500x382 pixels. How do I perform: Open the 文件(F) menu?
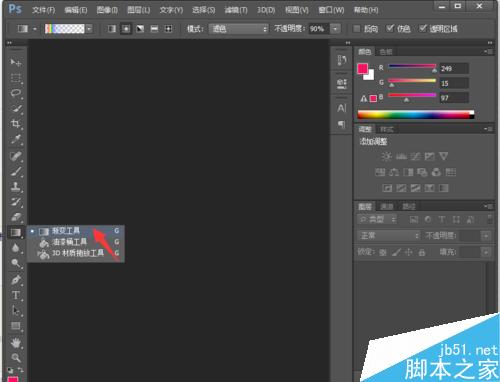click(44, 10)
